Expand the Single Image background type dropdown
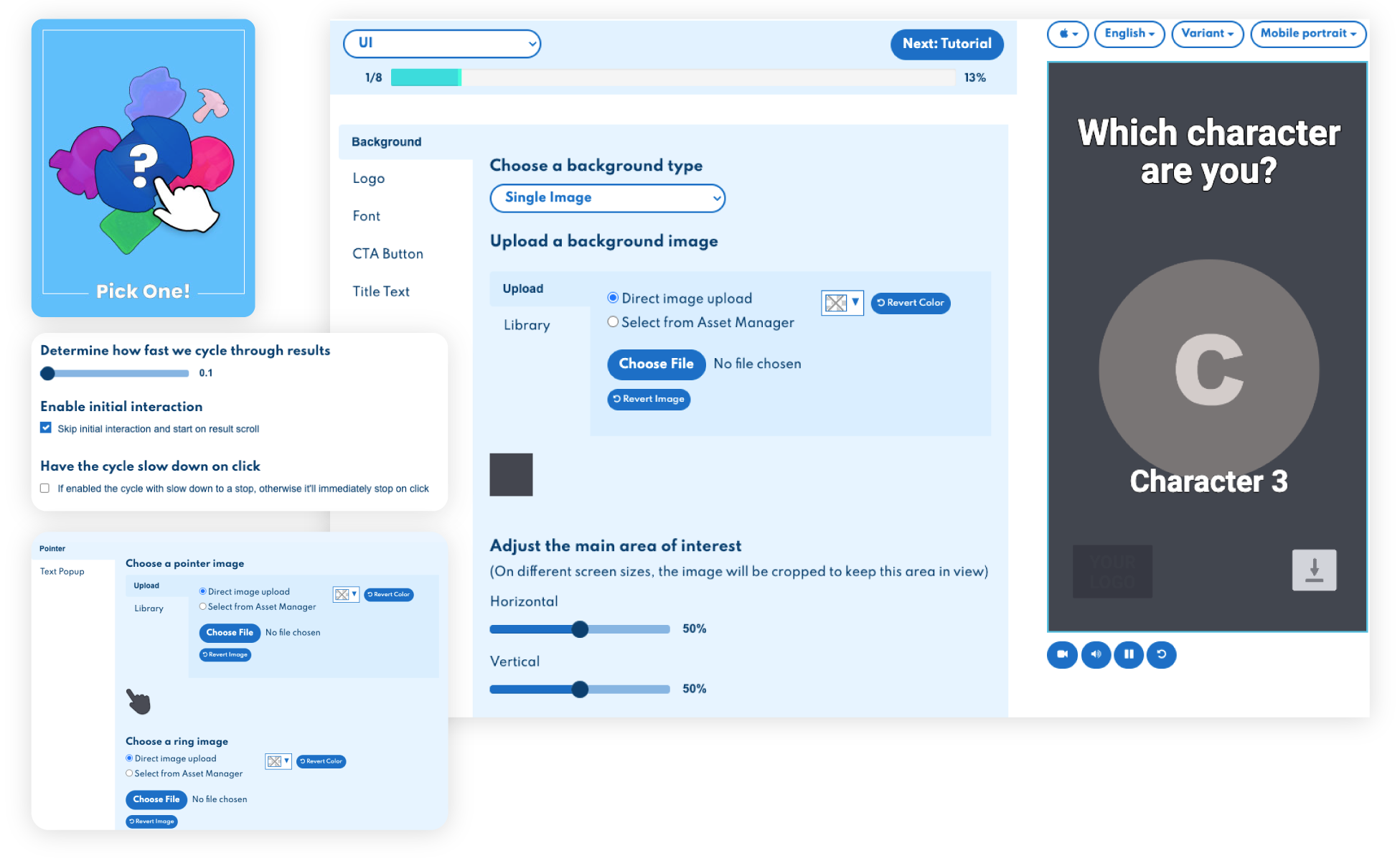 607,198
